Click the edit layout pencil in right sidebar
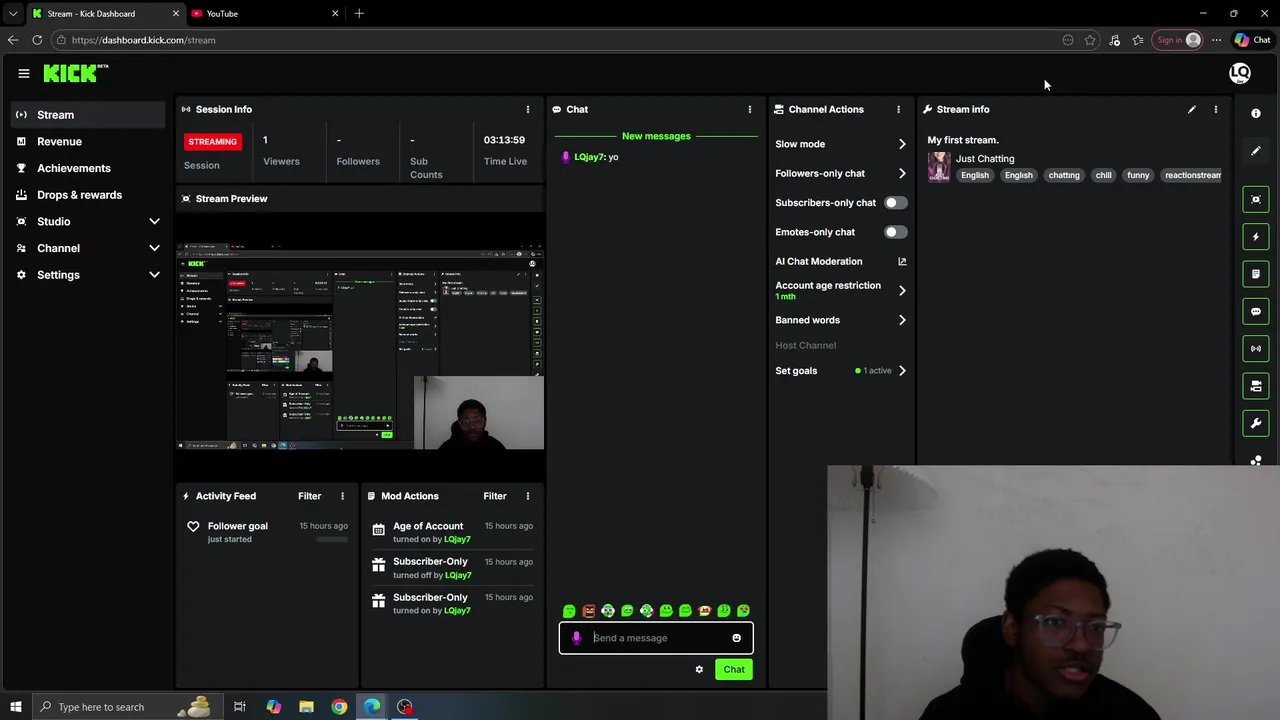Viewport: 1280px width, 720px height. click(1256, 151)
